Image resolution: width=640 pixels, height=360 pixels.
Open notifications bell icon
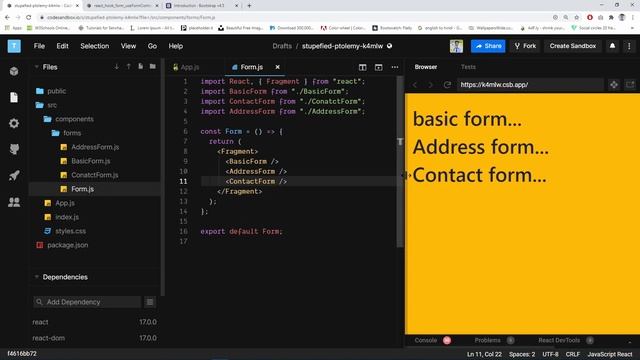[x=612, y=46]
